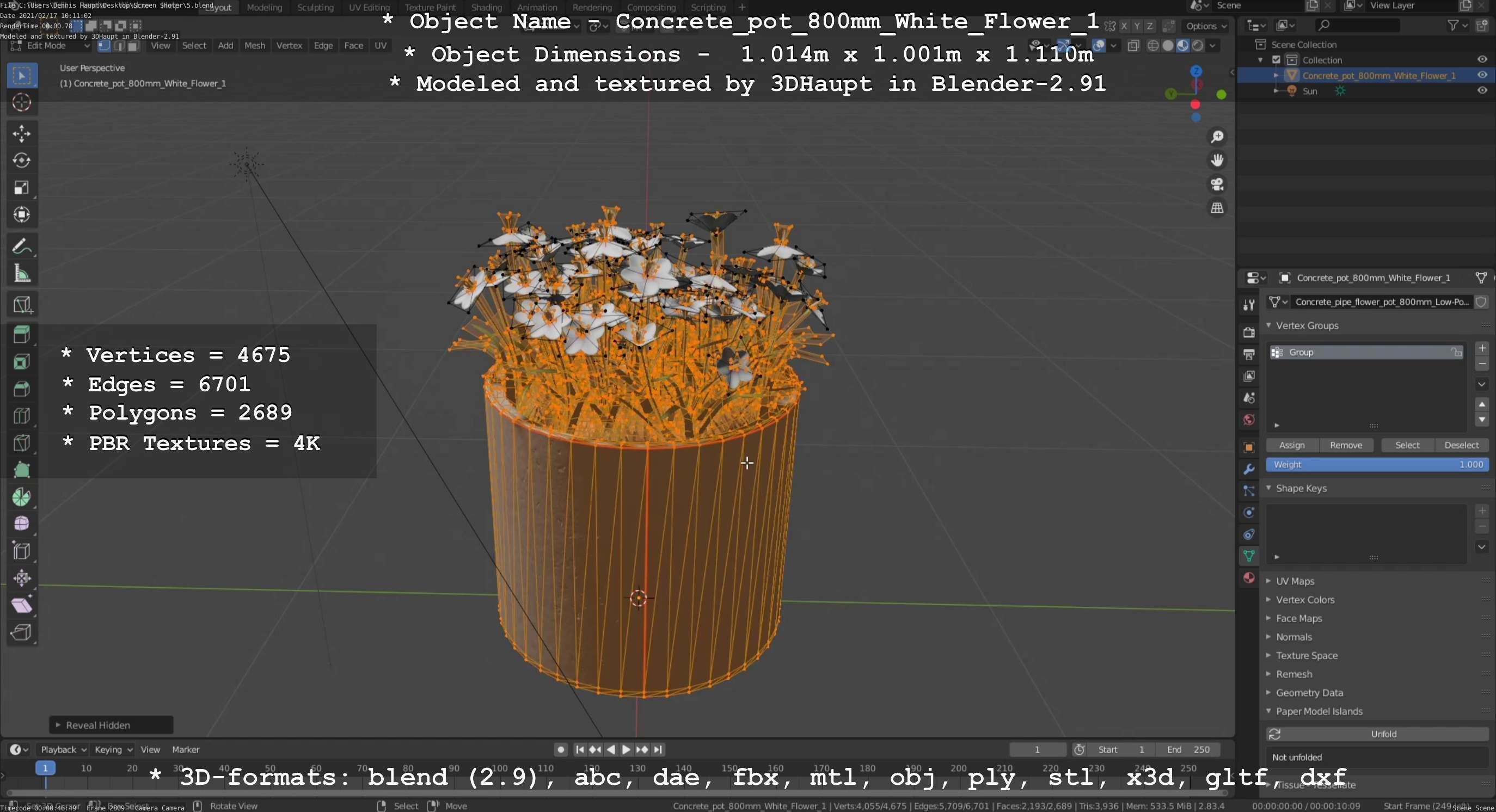Choose the Rotate tool

pos(22,161)
